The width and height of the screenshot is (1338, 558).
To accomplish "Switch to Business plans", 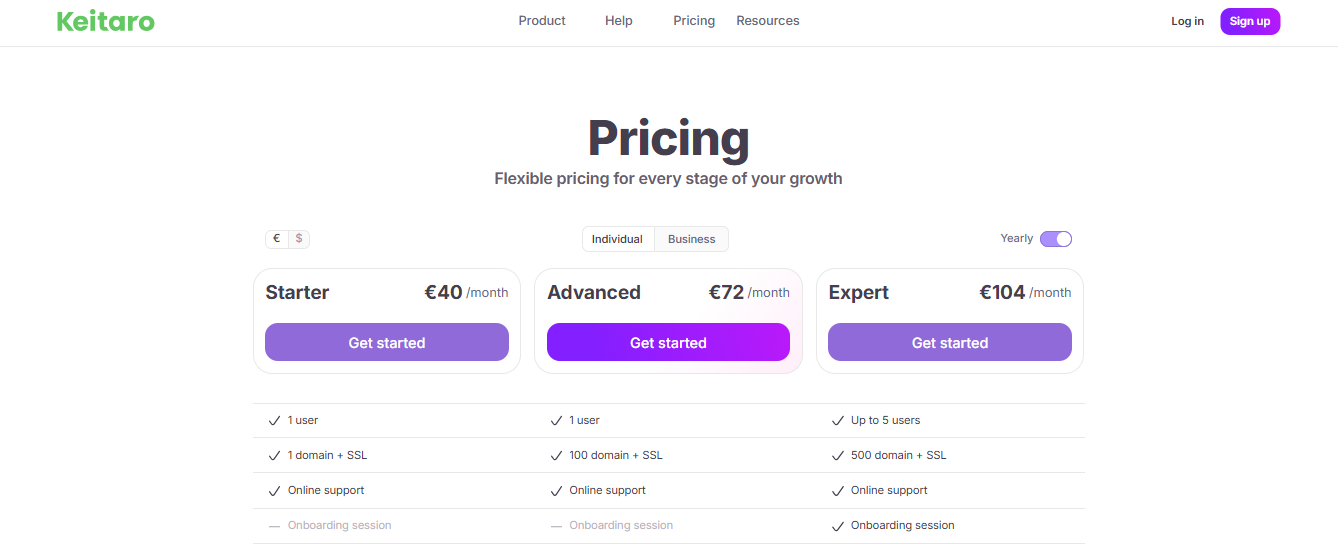I will coord(692,239).
